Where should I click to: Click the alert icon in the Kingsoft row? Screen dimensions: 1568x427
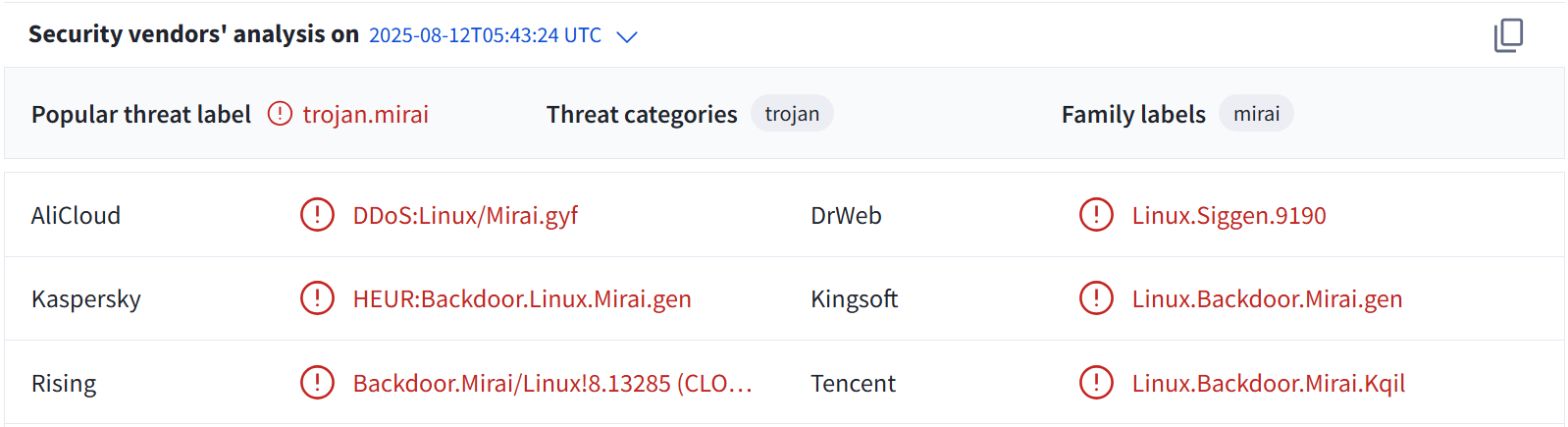(1096, 297)
